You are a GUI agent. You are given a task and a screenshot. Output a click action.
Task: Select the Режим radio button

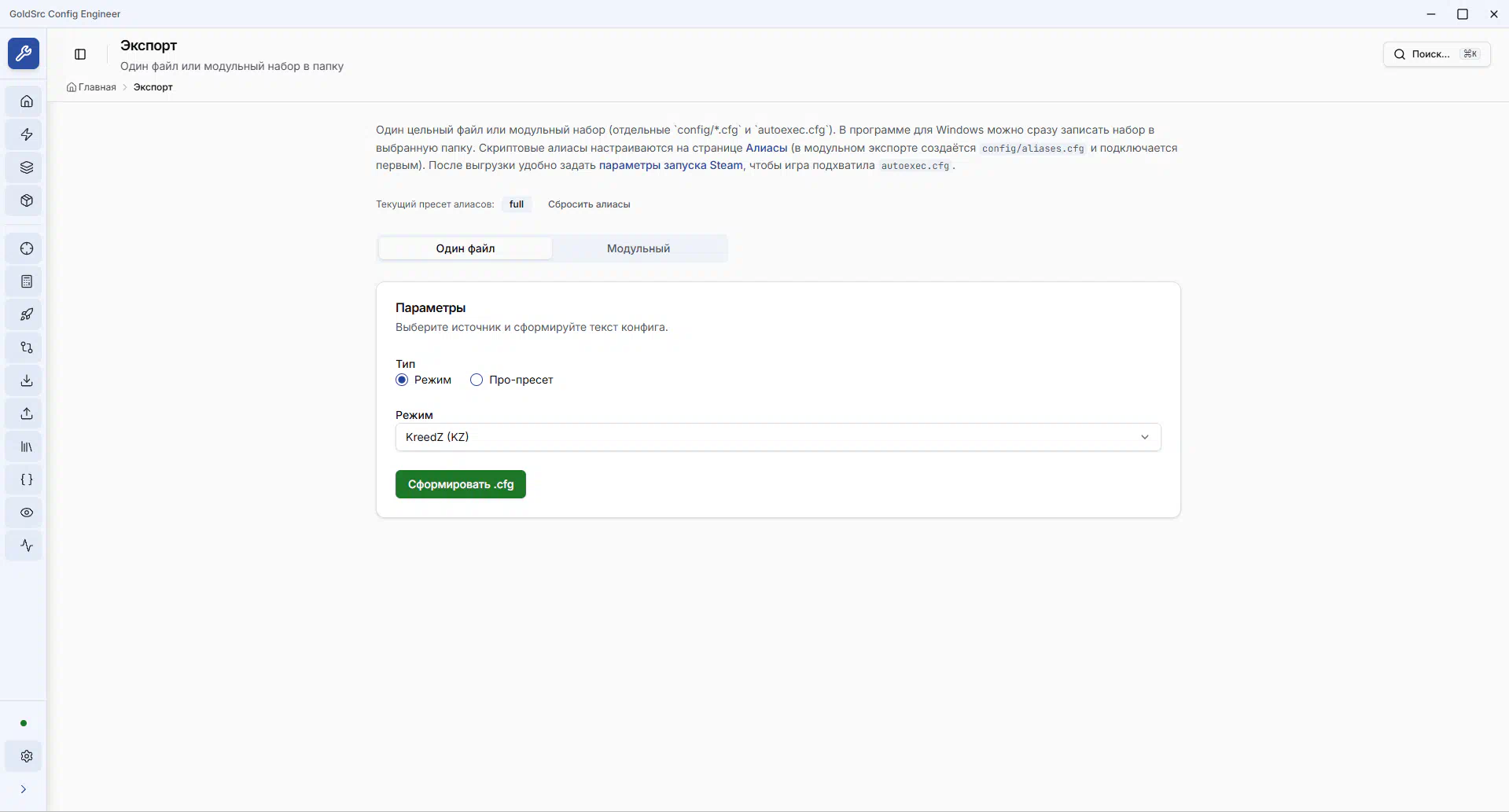tap(402, 380)
